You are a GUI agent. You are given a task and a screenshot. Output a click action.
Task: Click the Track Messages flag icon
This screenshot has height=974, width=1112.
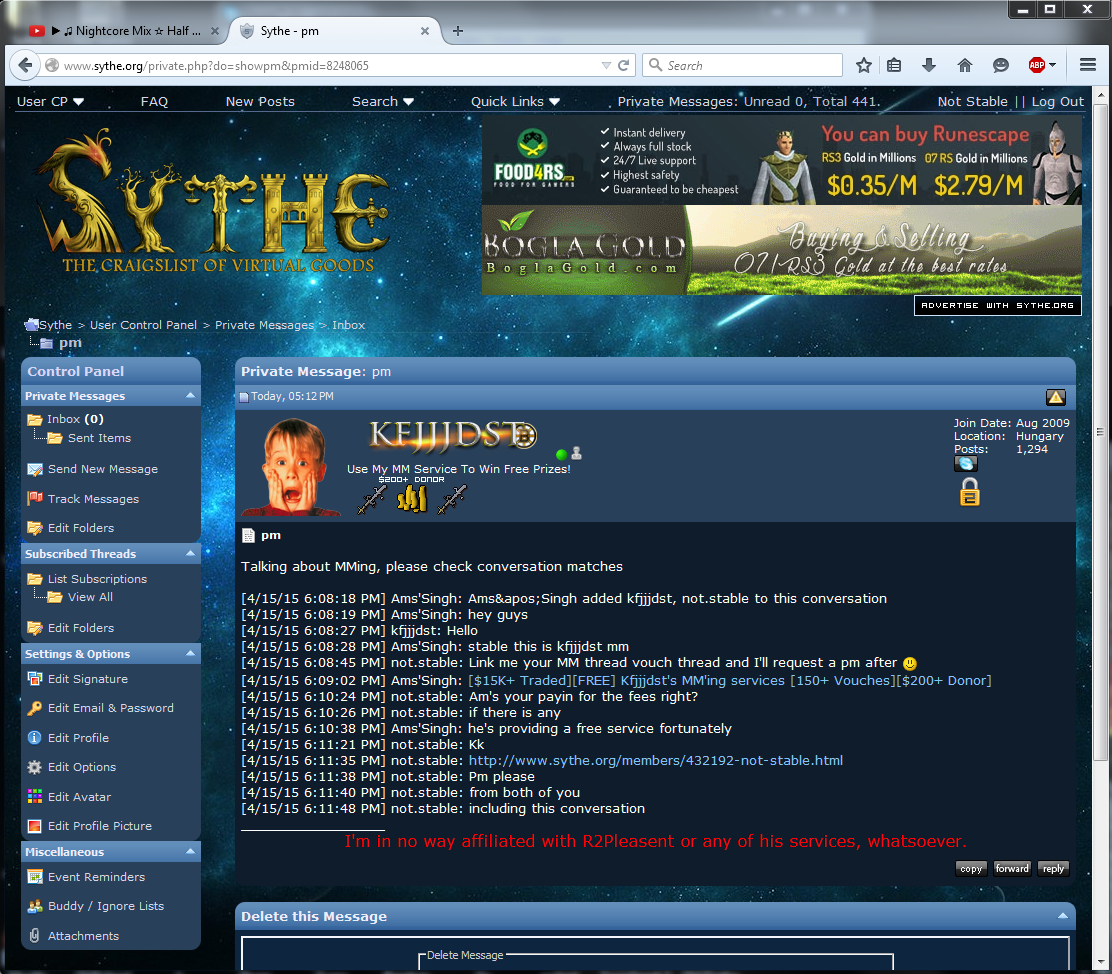tap(35, 499)
